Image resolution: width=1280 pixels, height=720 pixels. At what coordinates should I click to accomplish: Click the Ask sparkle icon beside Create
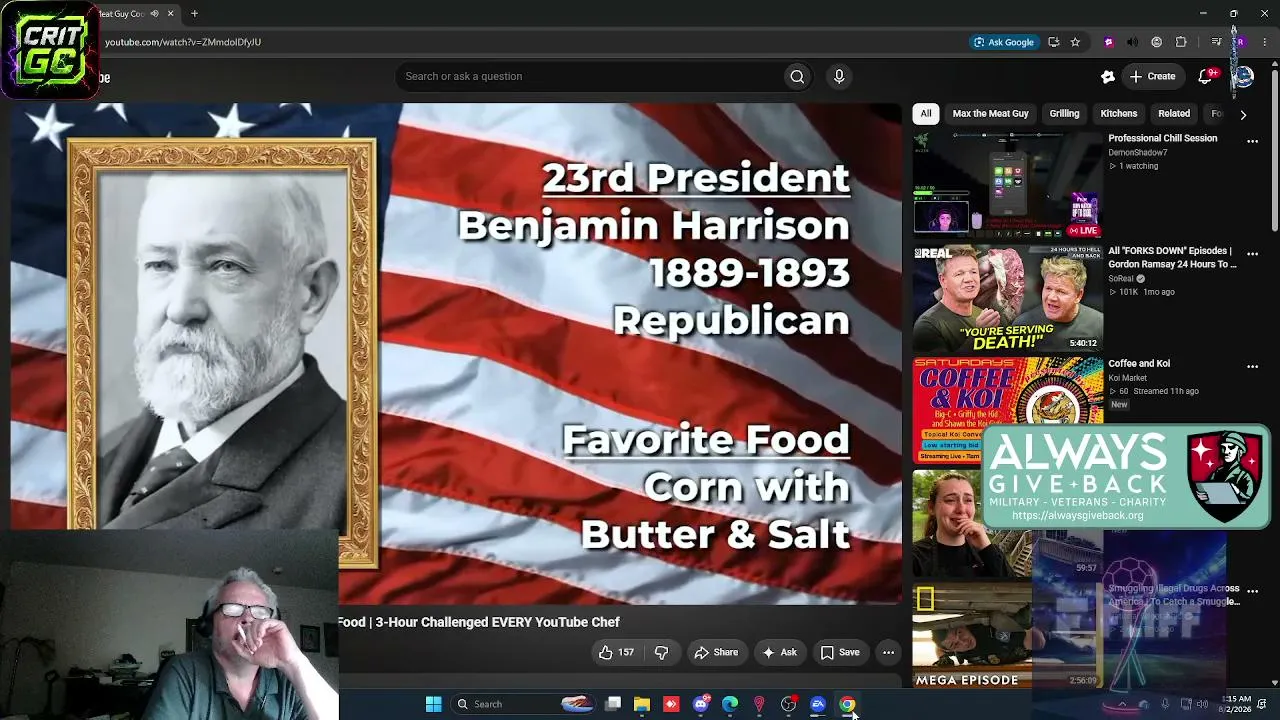pyautogui.click(x=1108, y=76)
